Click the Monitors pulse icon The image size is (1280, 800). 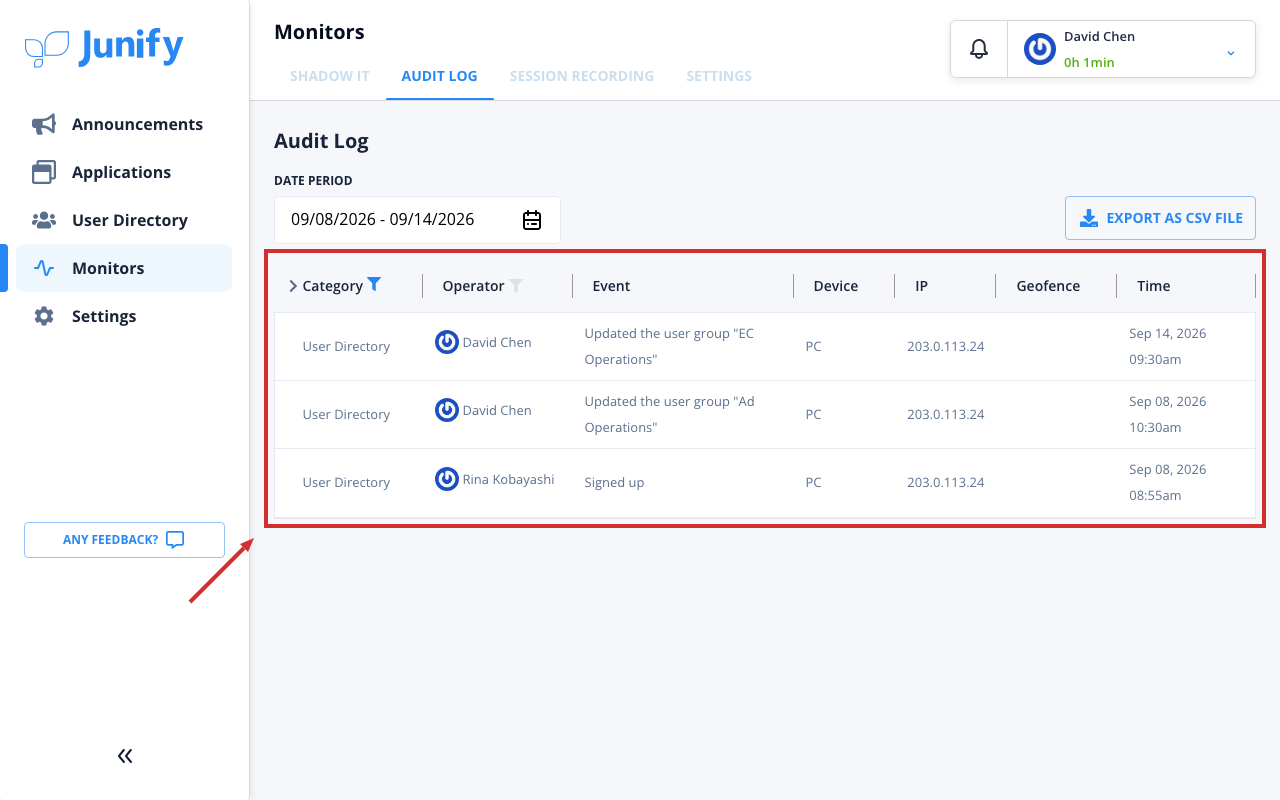44,268
